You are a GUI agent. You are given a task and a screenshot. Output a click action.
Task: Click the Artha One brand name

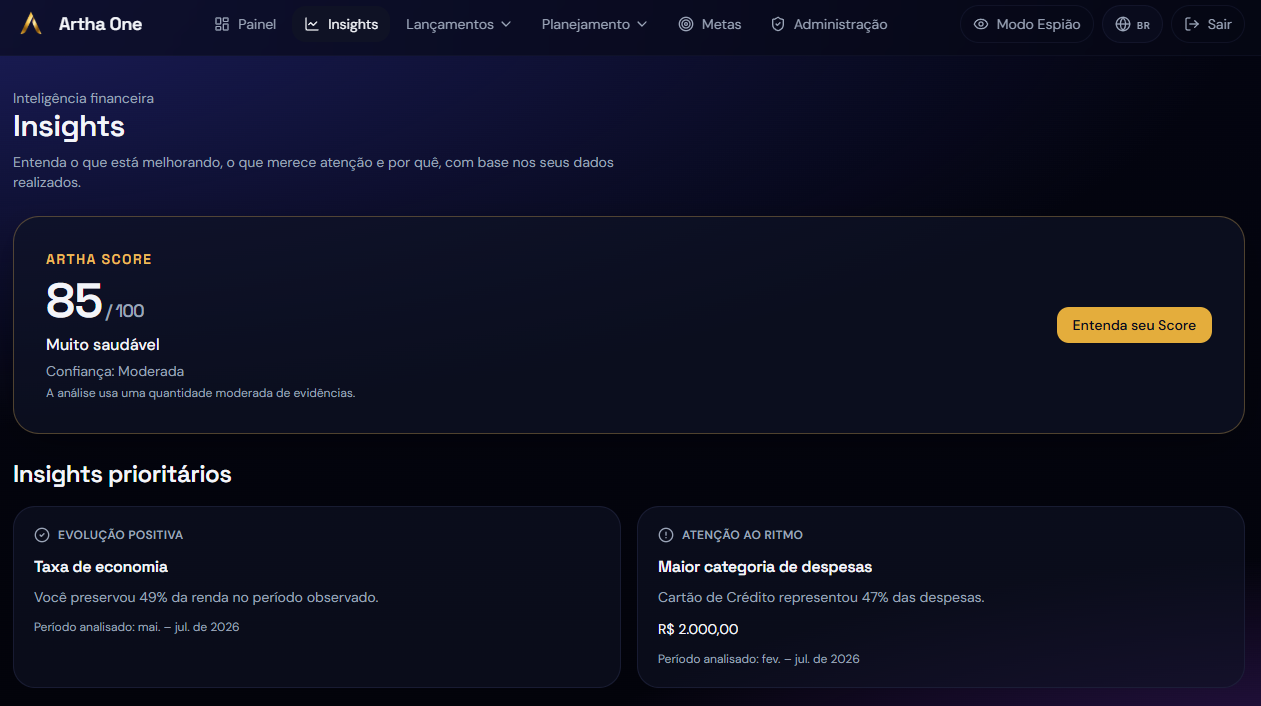click(x=100, y=24)
